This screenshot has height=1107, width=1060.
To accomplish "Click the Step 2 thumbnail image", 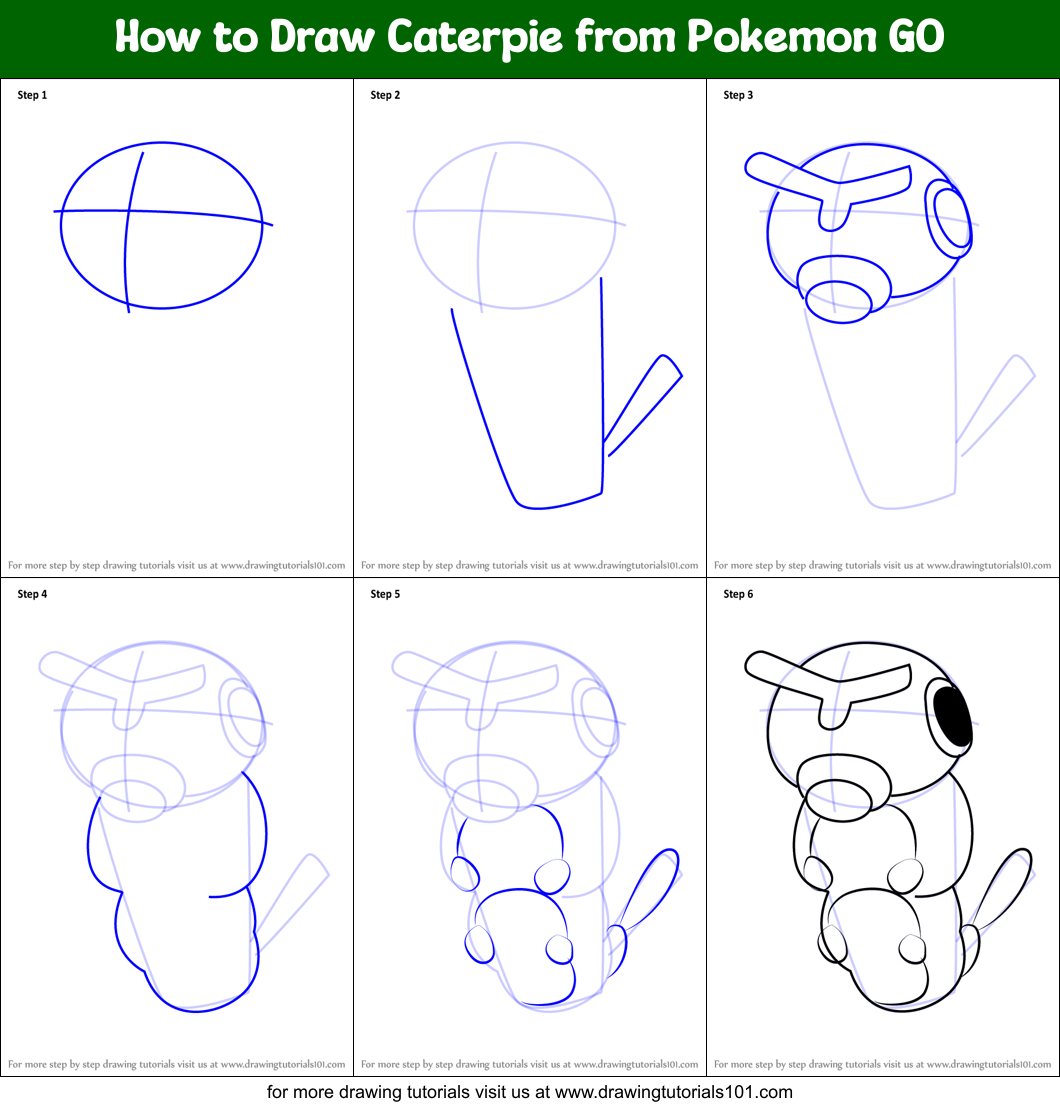I will pos(530,325).
